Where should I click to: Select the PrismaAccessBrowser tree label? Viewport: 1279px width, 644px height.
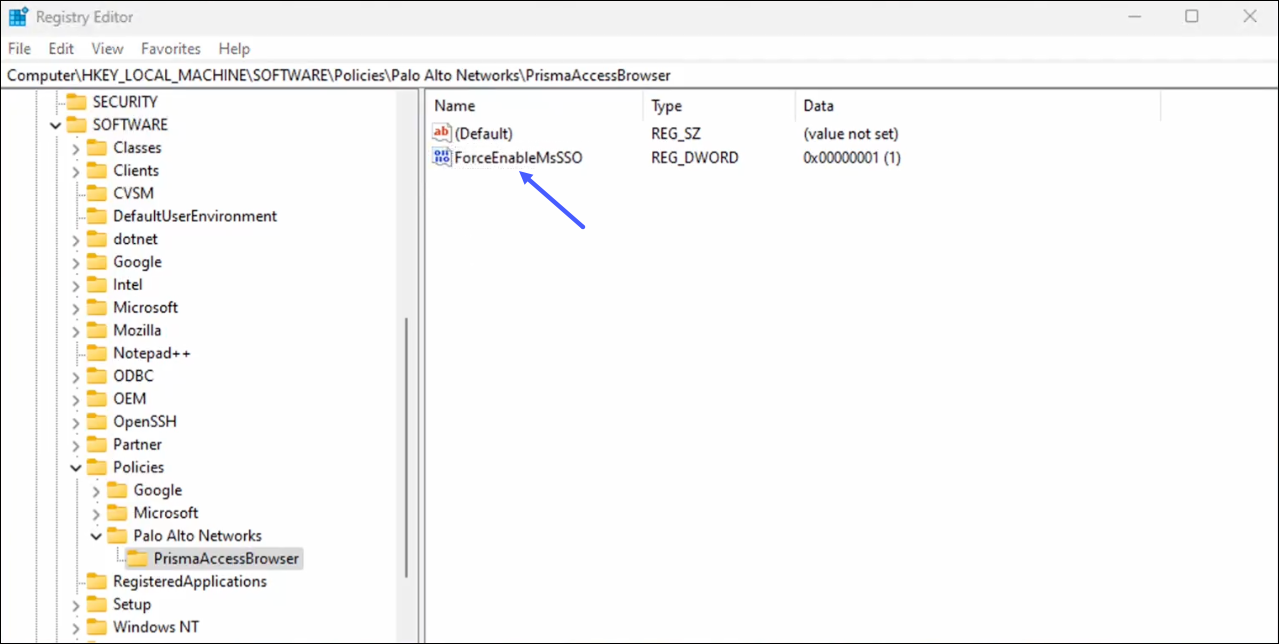(226, 559)
